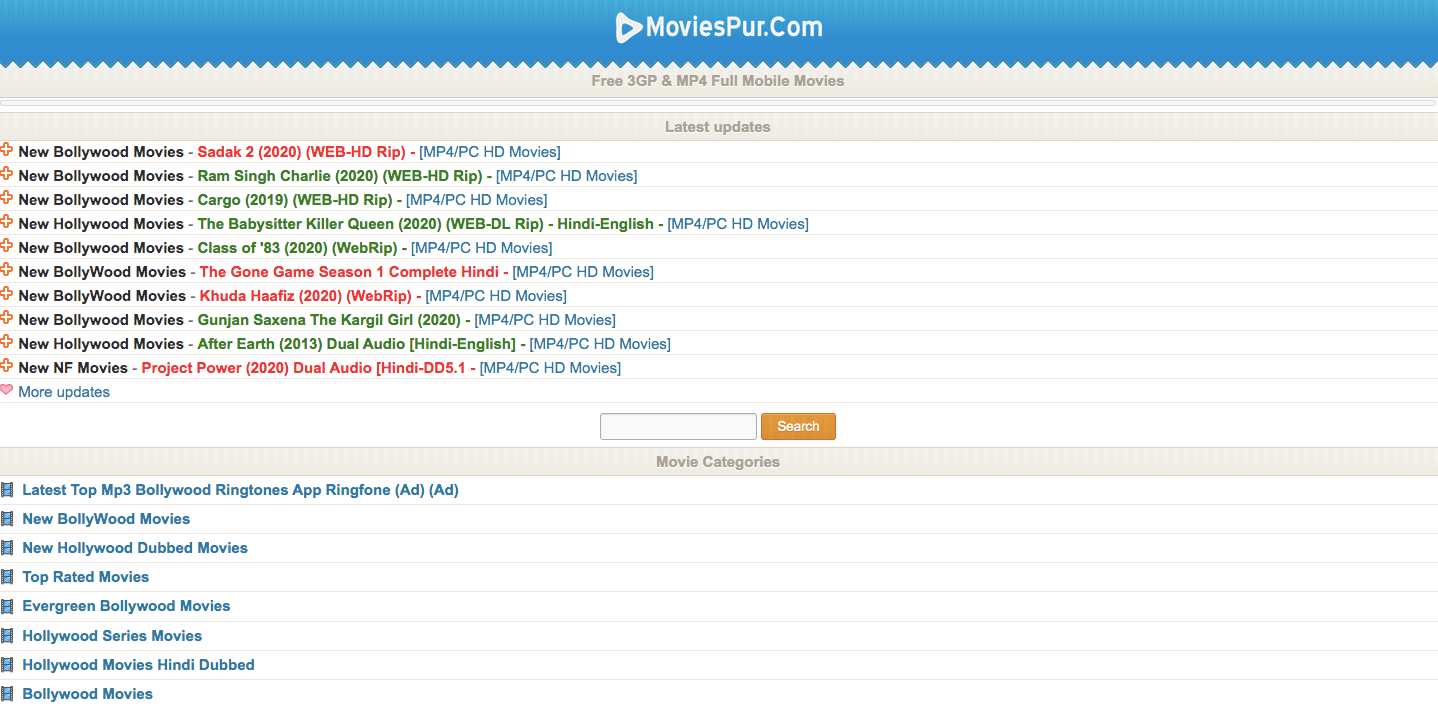Open Evergreen Bollywood Movies category
This screenshot has height=706, width=1438.
(126, 606)
